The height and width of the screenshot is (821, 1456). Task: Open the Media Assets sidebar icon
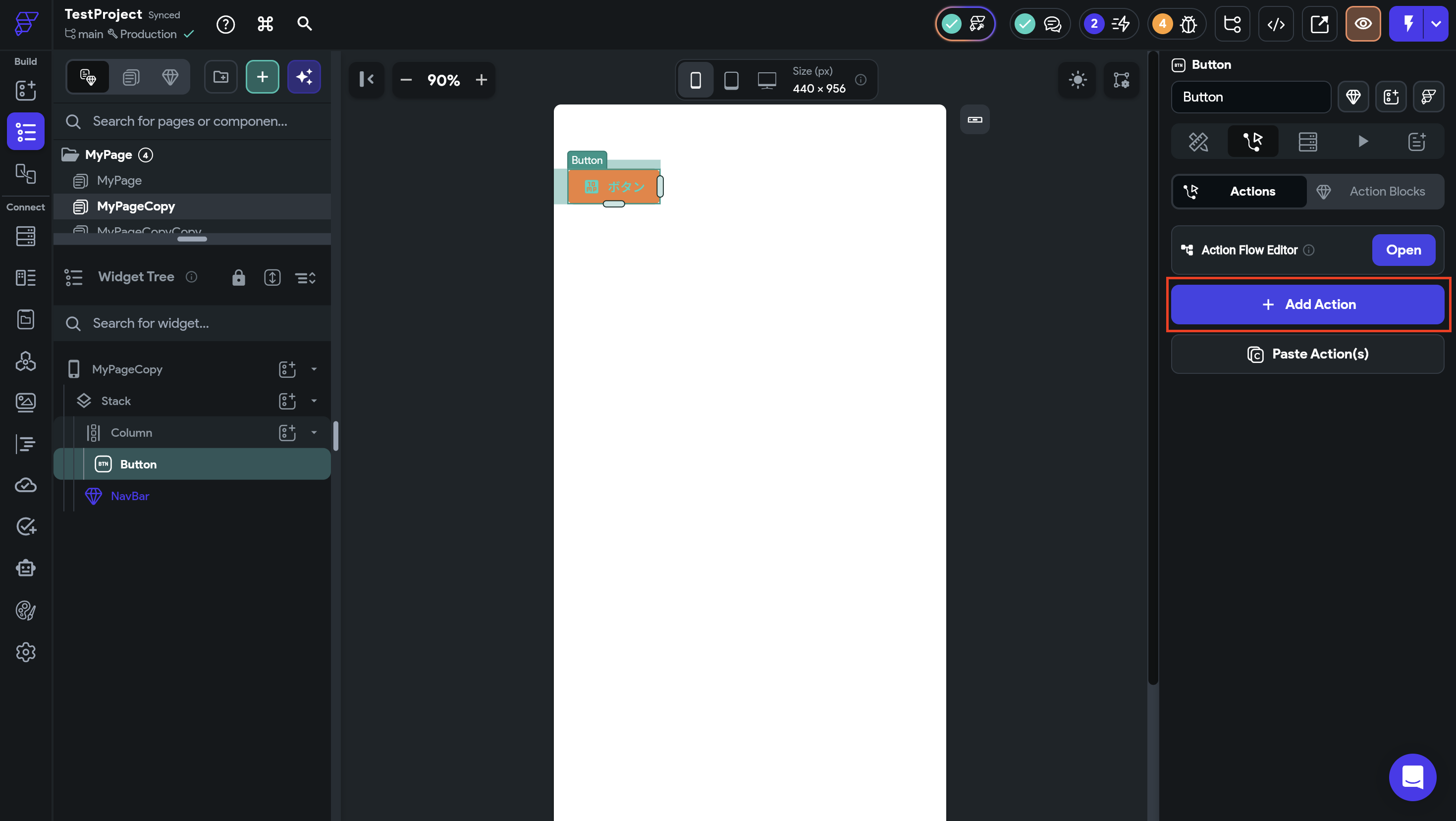[25, 402]
